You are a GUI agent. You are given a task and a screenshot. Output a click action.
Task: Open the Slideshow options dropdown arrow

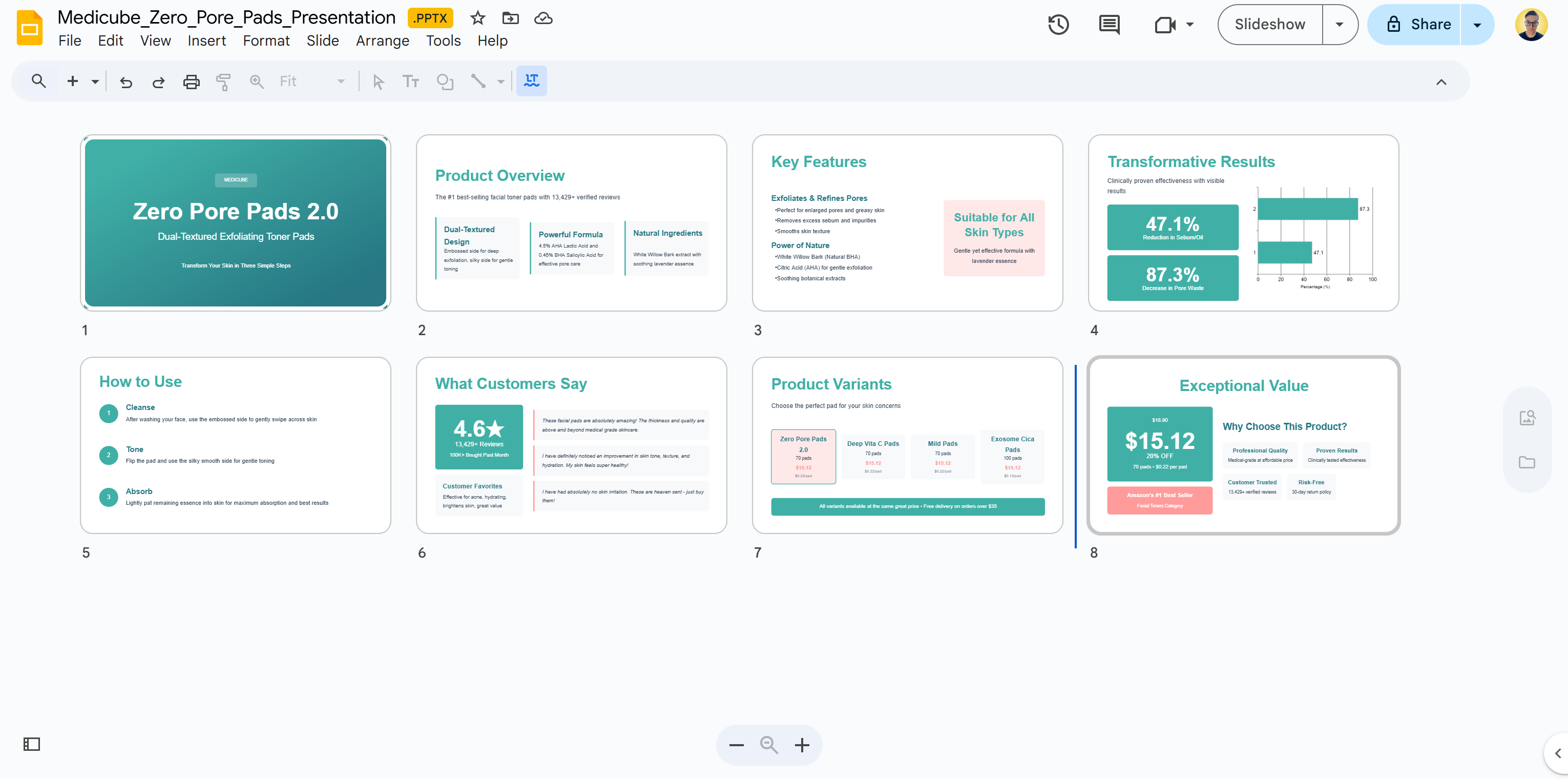click(1339, 25)
